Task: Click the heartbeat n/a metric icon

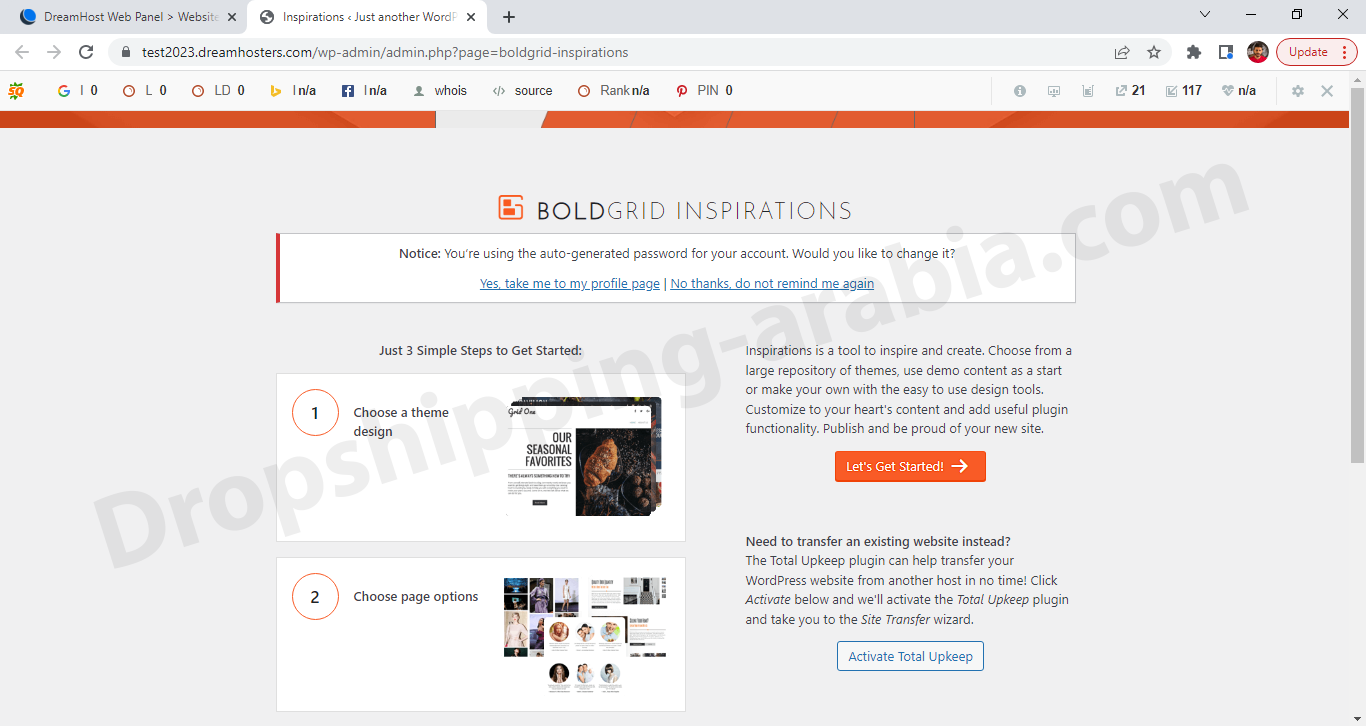Action: point(1239,91)
